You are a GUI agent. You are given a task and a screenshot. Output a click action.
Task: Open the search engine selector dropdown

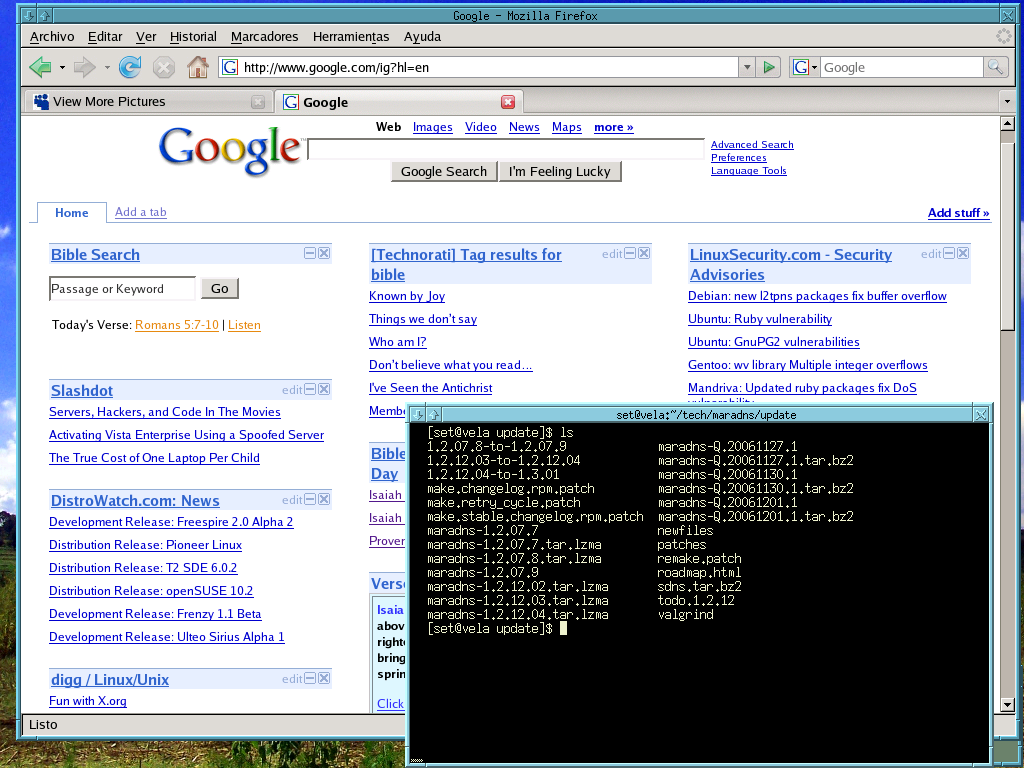805,67
